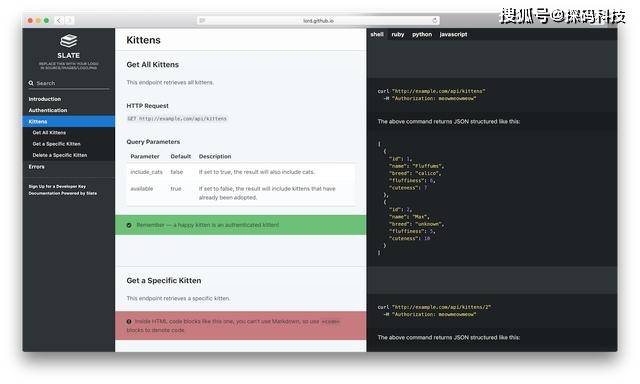Click the Parameter column header
The width and height of the screenshot is (640, 384).
(145, 156)
